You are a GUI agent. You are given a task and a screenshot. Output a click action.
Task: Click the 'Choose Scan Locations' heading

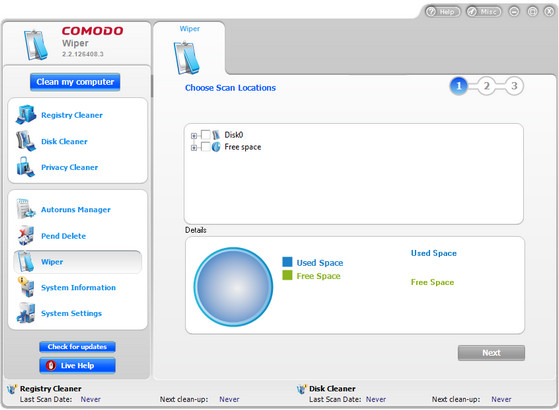pos(230,88)
